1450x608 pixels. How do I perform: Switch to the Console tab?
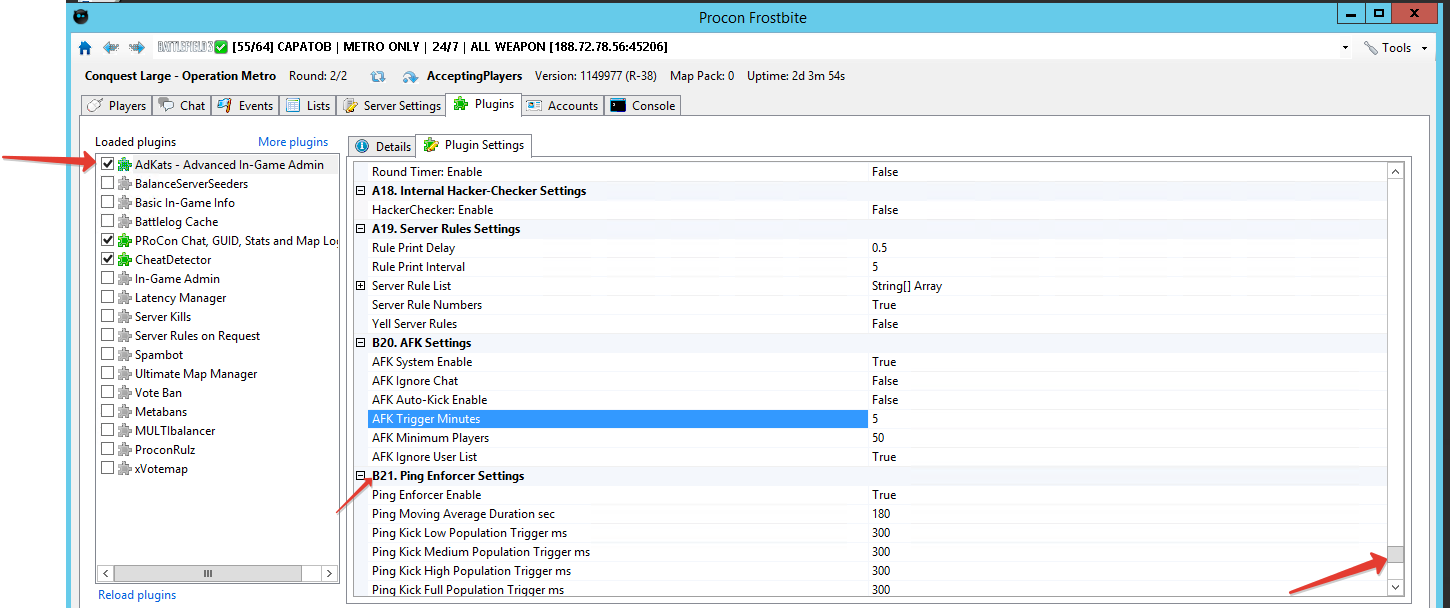pyautogui.click(x=644, y=106)
